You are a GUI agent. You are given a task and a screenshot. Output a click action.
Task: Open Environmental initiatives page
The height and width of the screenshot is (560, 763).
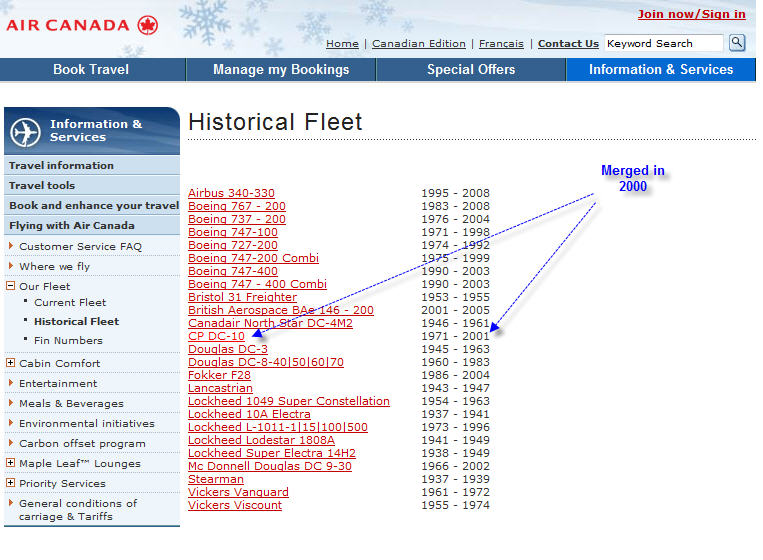coord(87,423)
